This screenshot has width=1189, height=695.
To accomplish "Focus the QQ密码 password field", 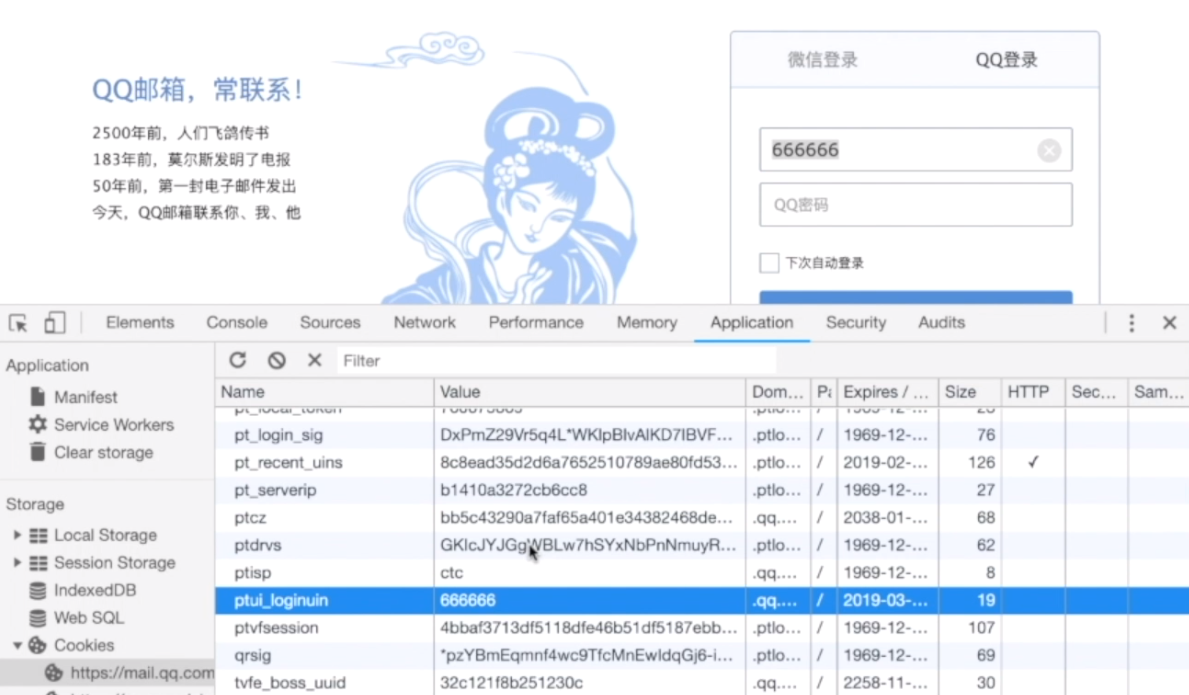I will 916,205.
